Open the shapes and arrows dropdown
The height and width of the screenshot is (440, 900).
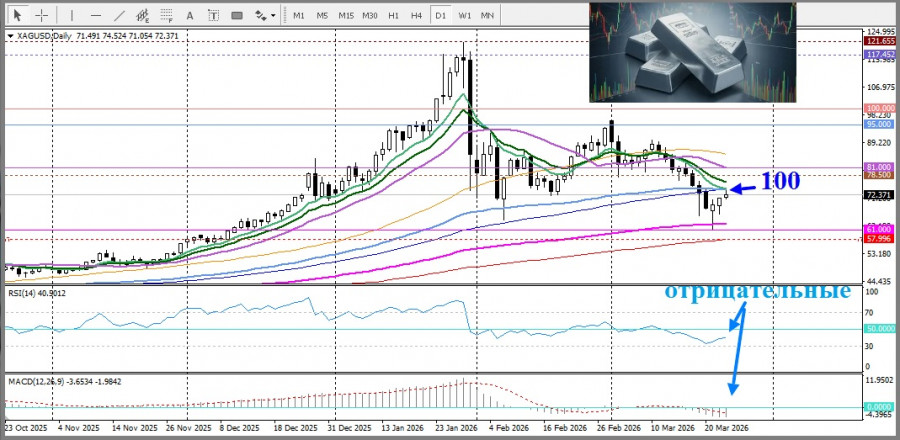tap(265, 15)
